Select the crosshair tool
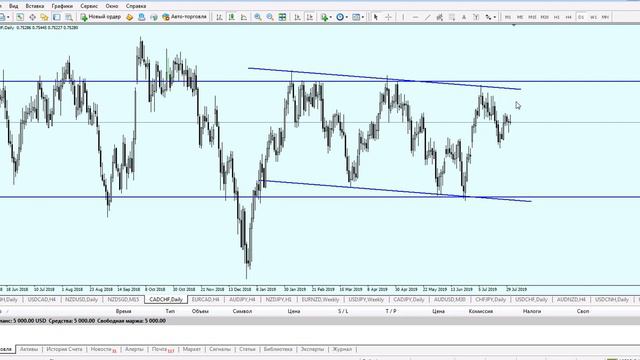This screenshot has width=640, height=360. pyautogui.click(x=388, y=17)
